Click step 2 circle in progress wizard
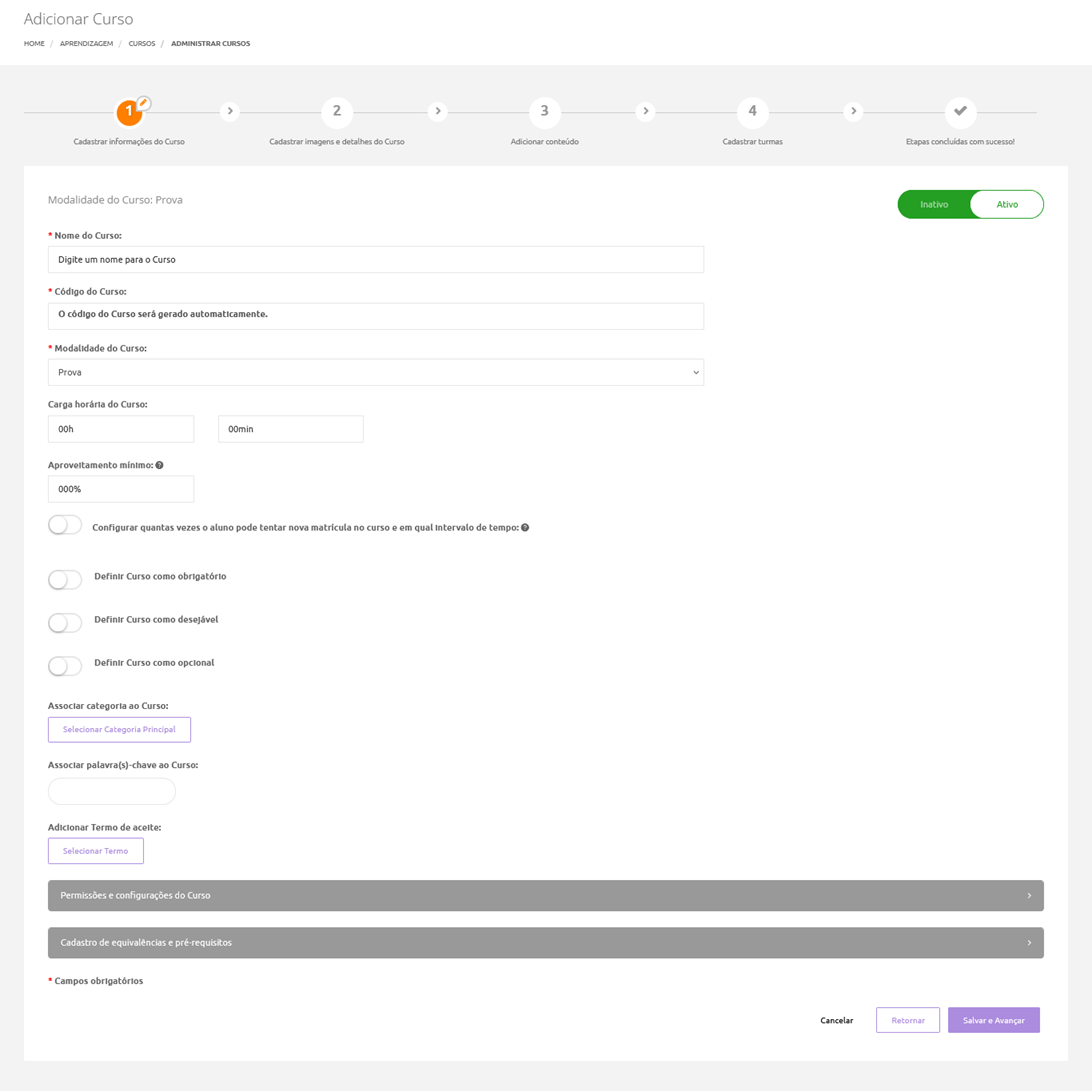1092x1091 pixels. coord(337,111)
